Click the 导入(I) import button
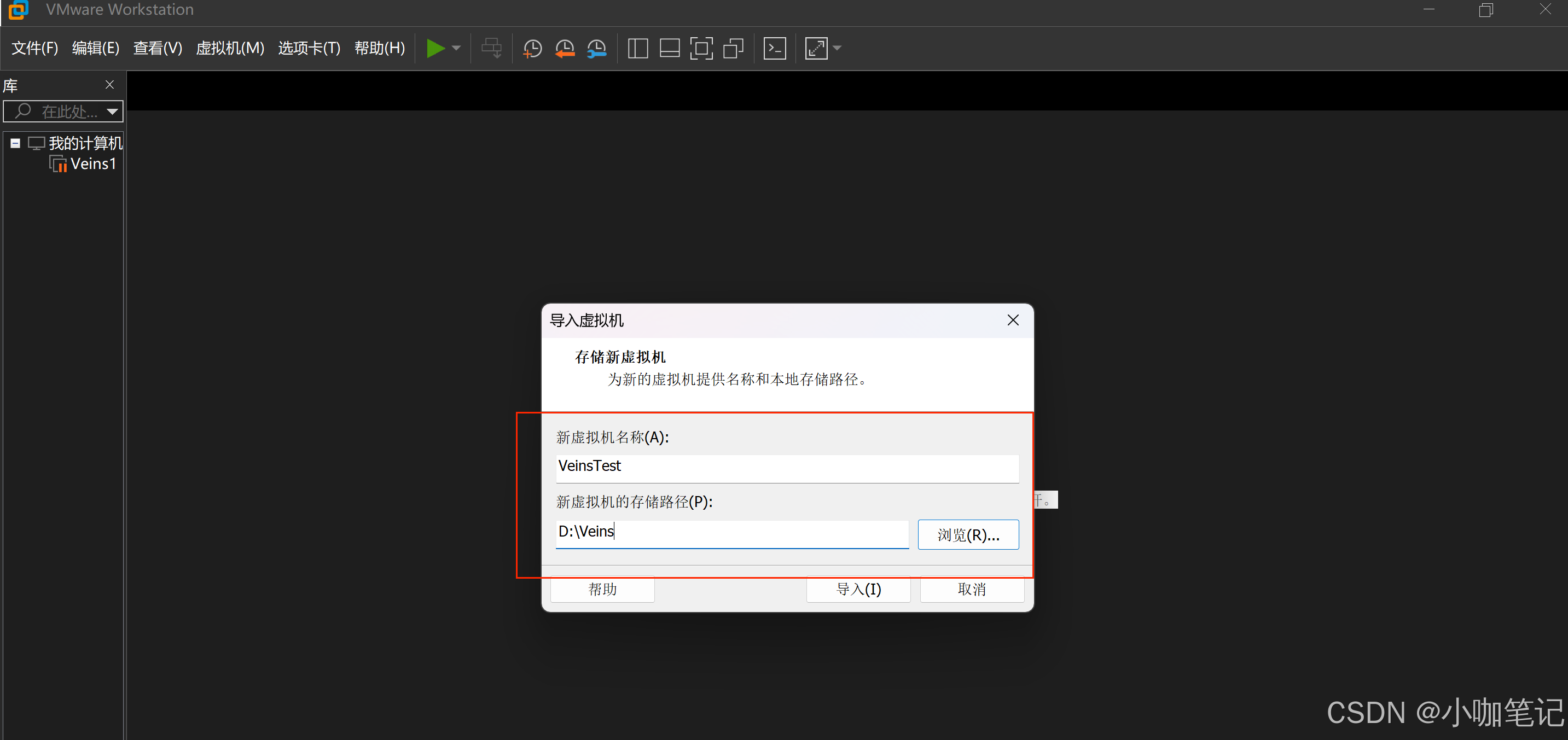Image resolution: width=1568 pixels, height=740 pixels. click(x=858, y=588)
